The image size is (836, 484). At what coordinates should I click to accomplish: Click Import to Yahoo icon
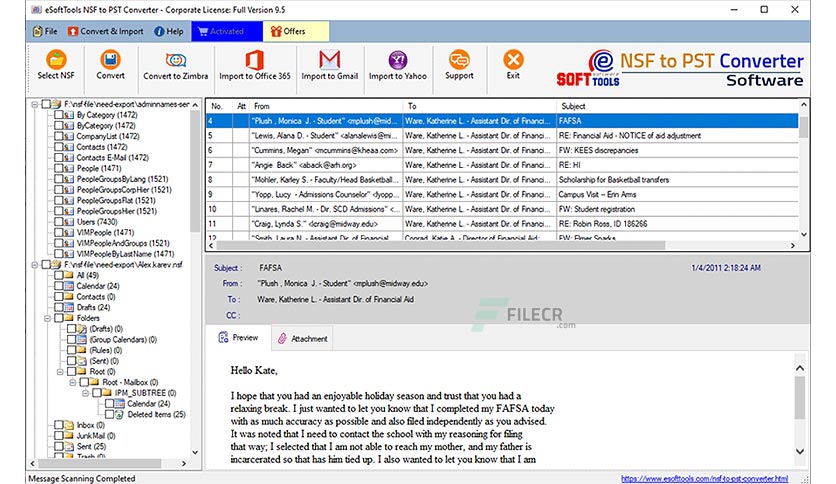[x=398, y=60]
